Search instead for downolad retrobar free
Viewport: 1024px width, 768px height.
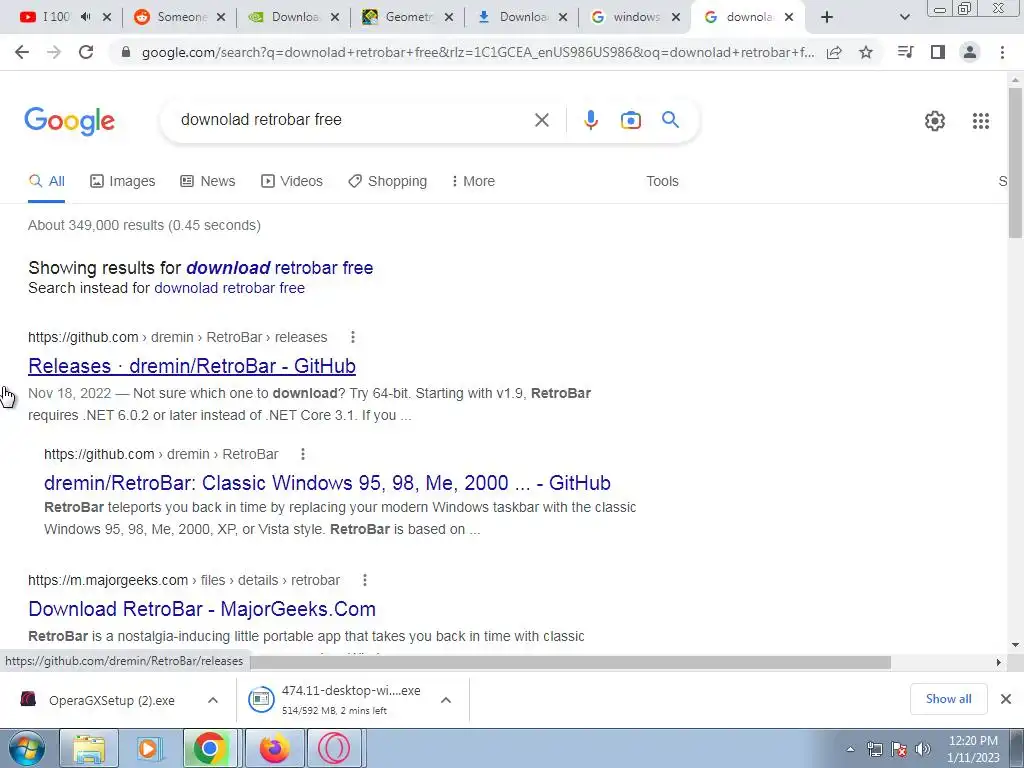(229, 288)
